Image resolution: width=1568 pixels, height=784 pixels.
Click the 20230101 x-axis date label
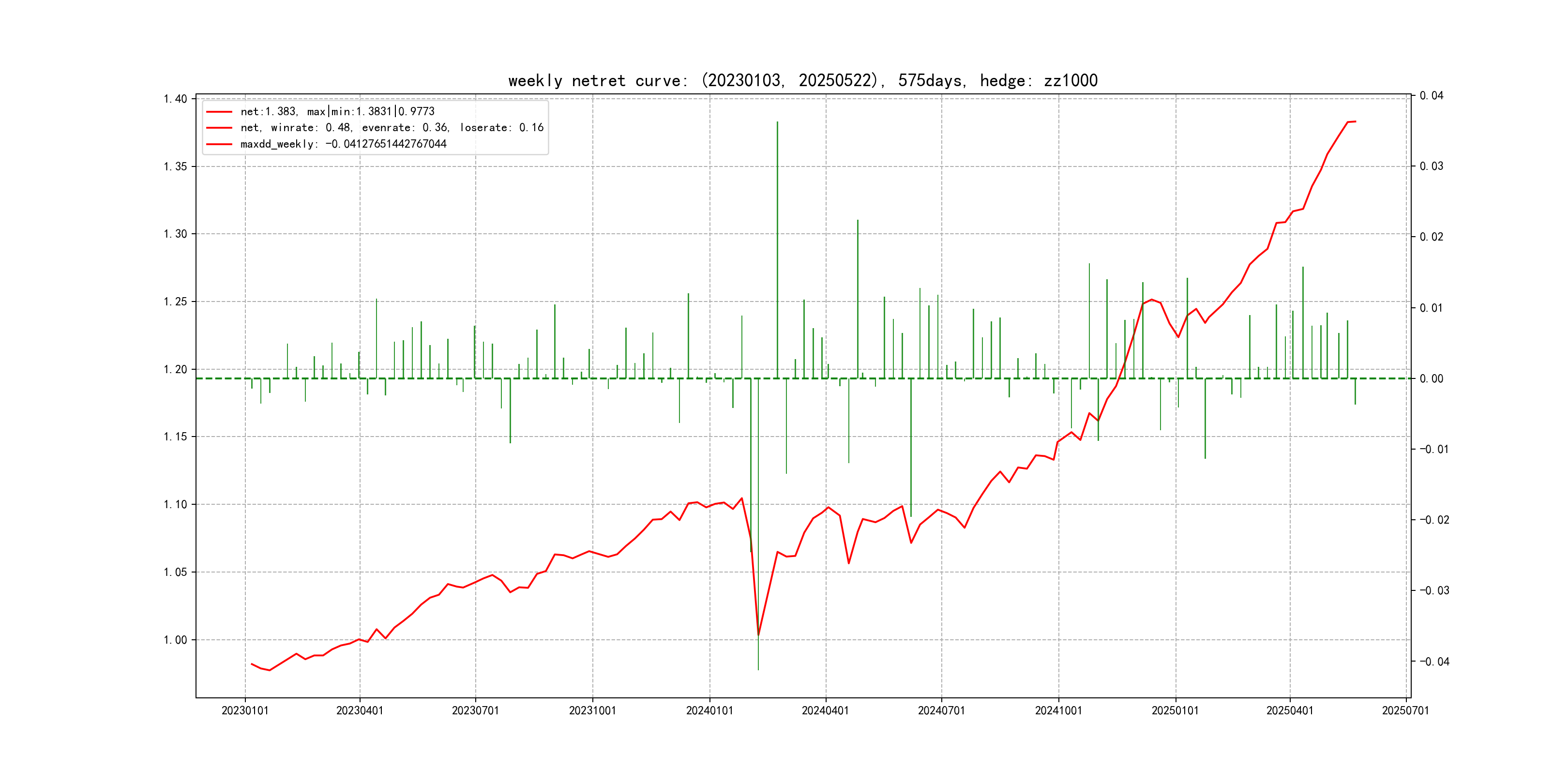[x=245, y=710]
